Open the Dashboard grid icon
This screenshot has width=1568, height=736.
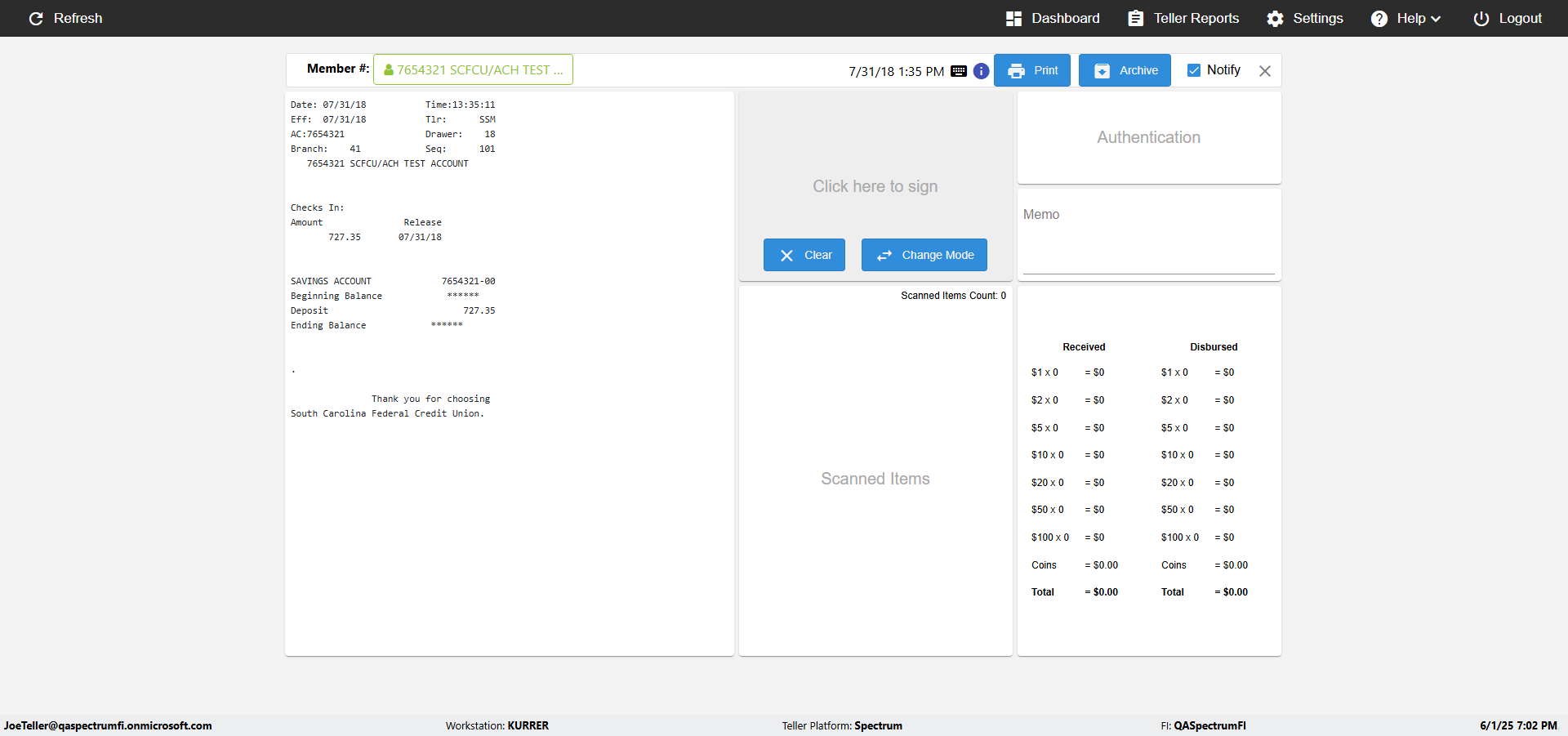pos(1013,19)
